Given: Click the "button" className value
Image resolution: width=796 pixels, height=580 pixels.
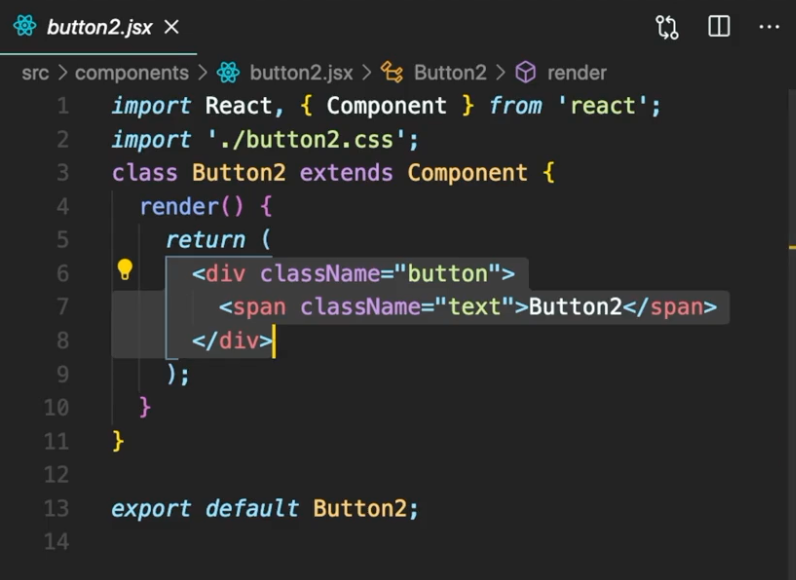Looking at the screenshot, I should point(448,274).
